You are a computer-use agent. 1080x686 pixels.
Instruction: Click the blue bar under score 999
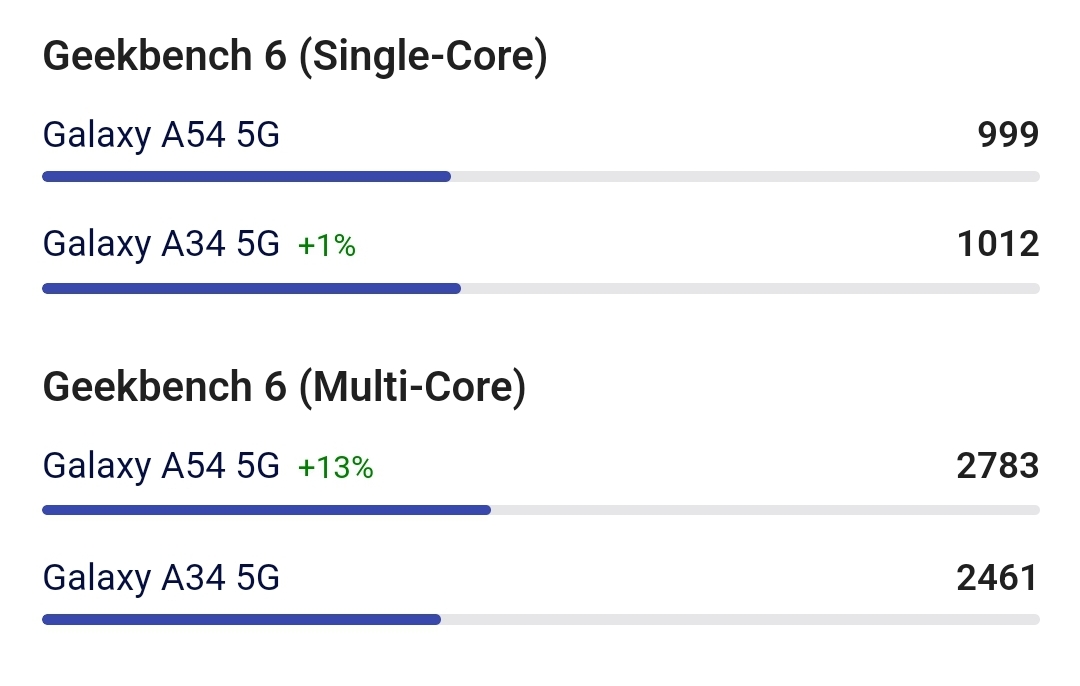coord(247,177)
